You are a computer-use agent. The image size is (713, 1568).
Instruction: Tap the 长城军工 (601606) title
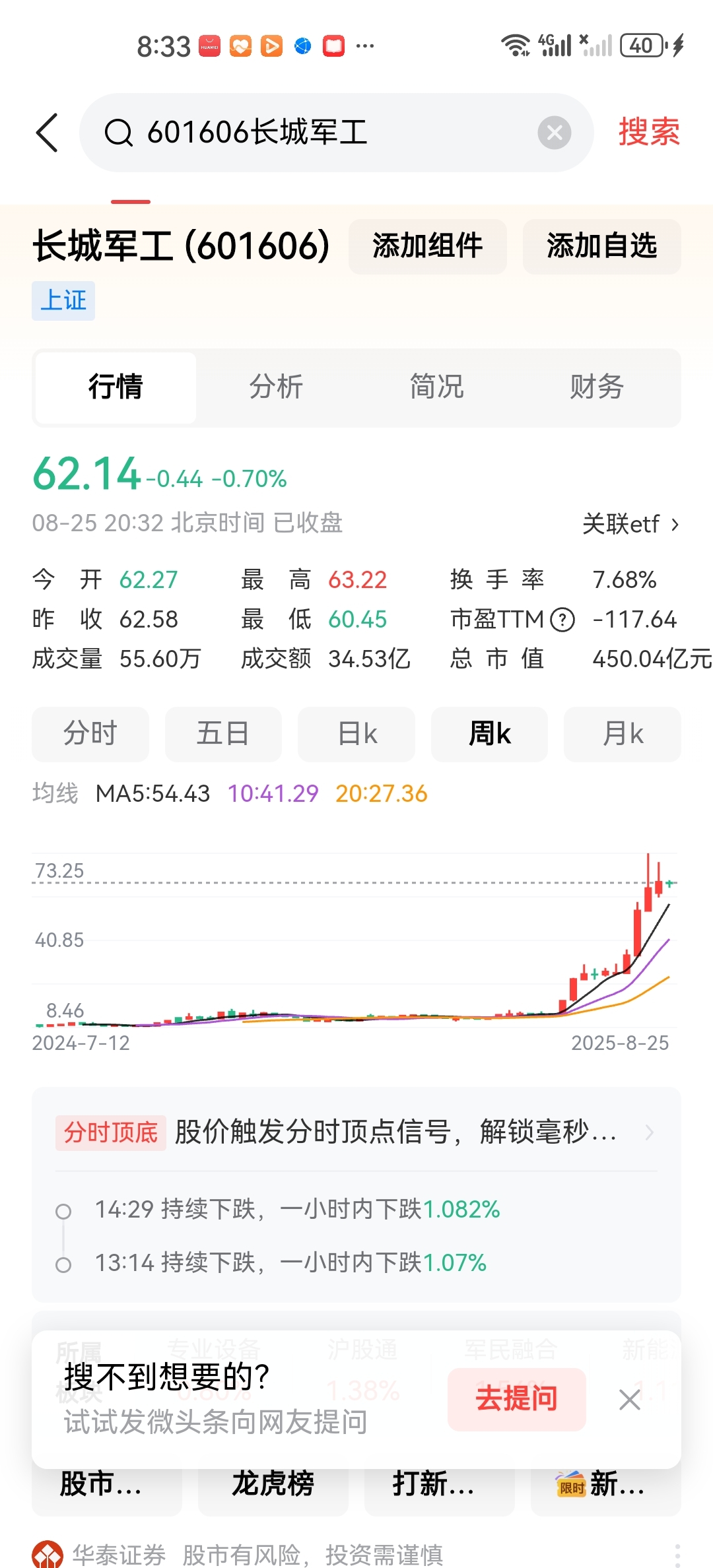181,246
